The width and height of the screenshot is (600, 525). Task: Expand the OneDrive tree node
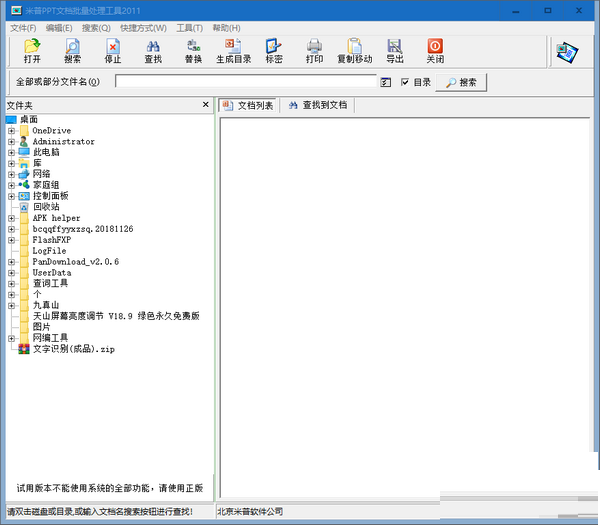coord(11,131)
